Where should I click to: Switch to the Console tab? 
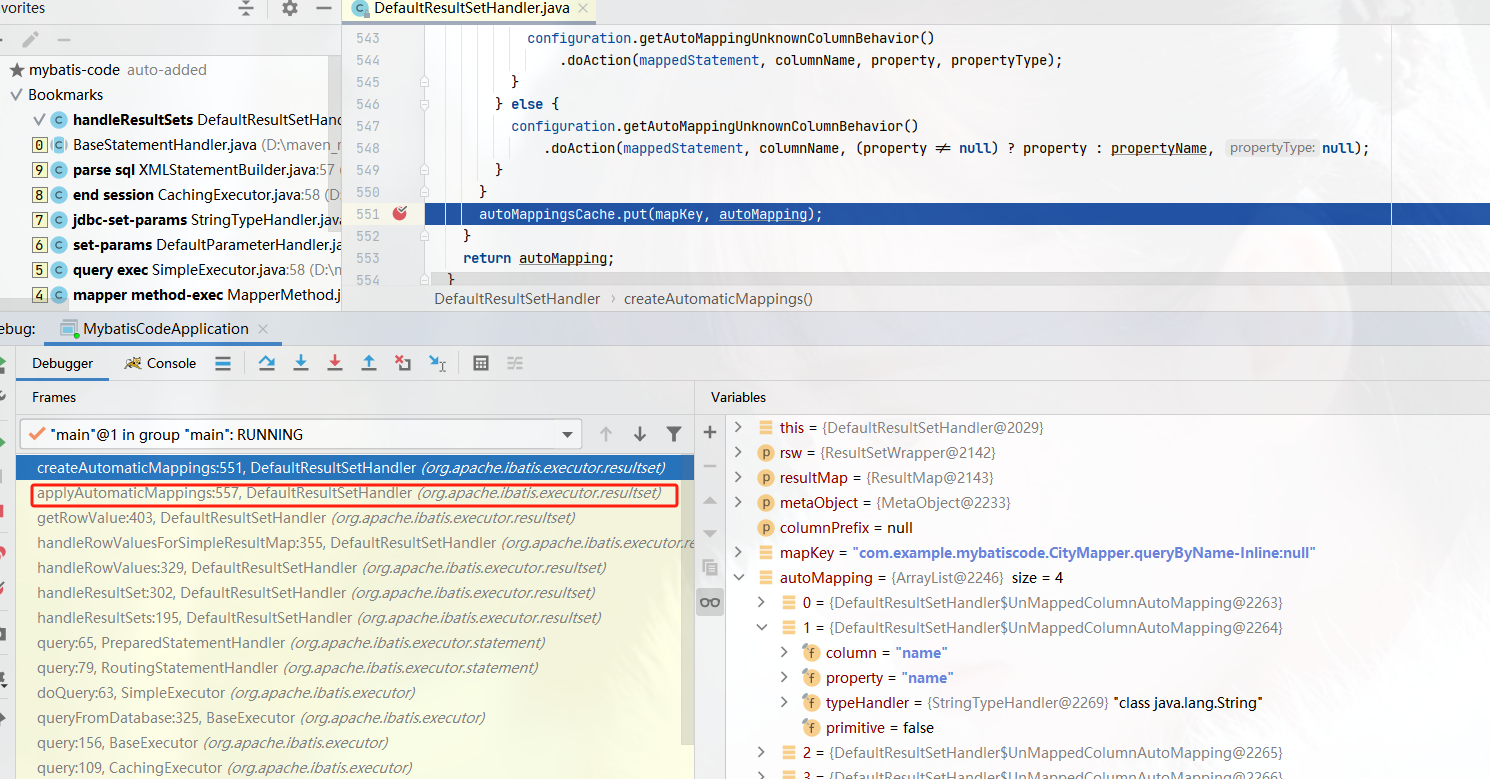point(161,363)
